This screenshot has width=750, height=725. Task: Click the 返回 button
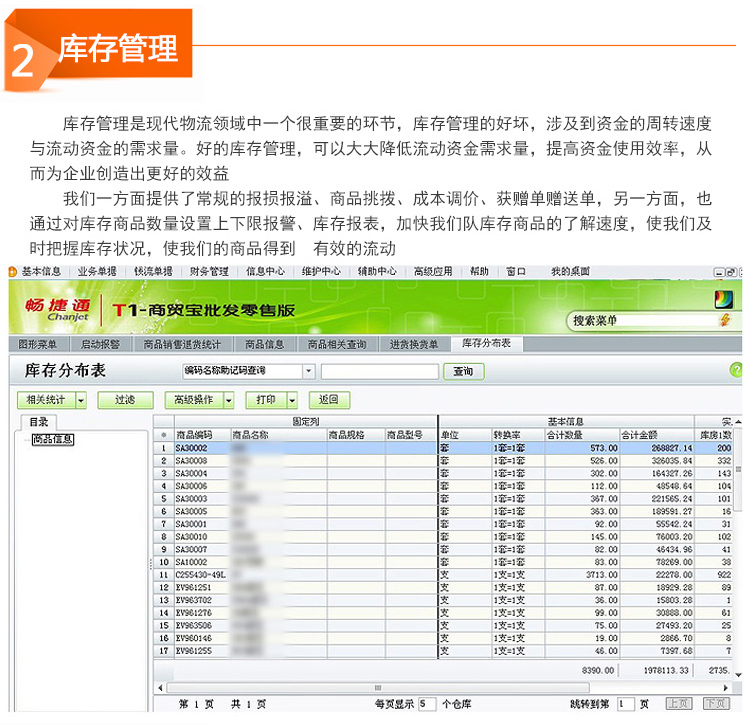click(x=329, y=400)
